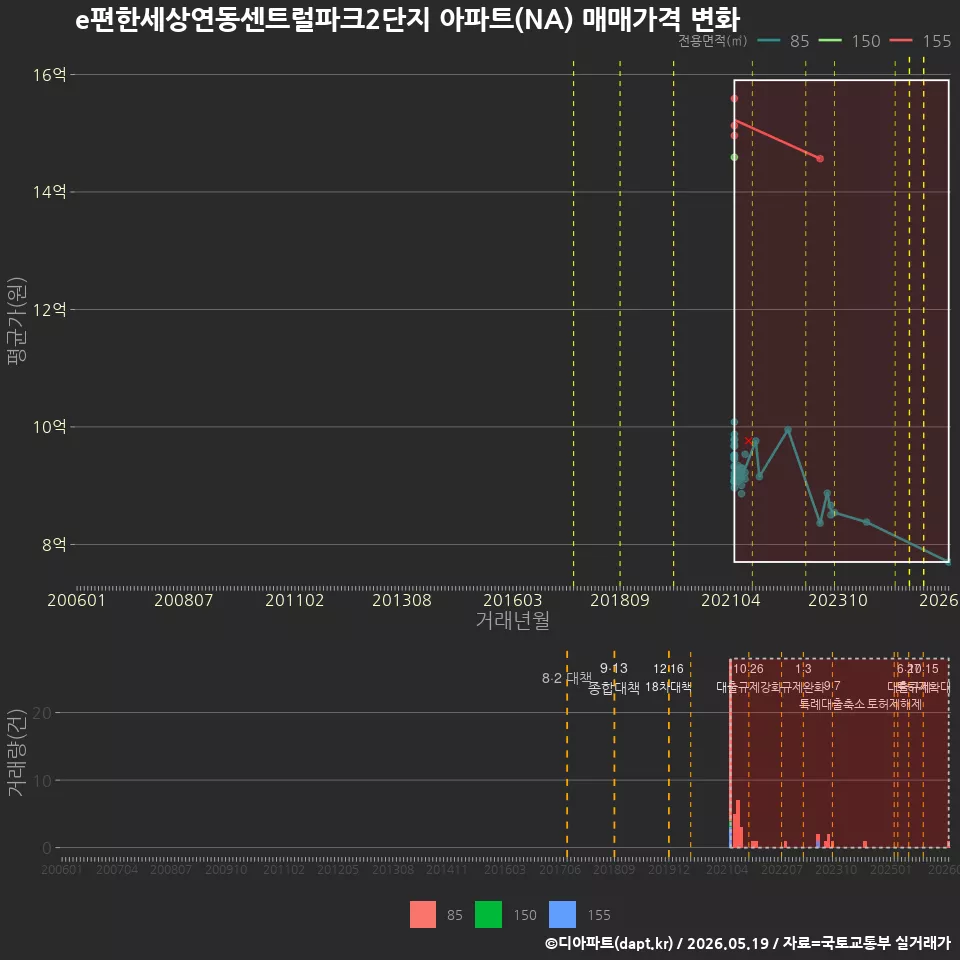Screen dimensions: 960x960
Task: Click the 평균가(원) axis title
Action: click(x=17, y=321)
